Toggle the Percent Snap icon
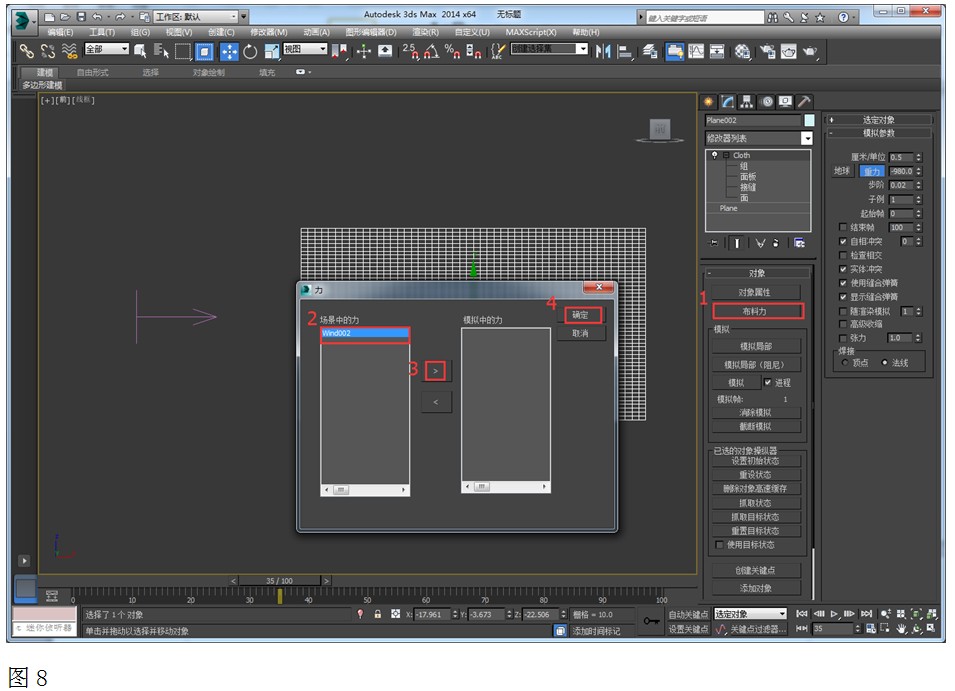 [x=452, y=52]
